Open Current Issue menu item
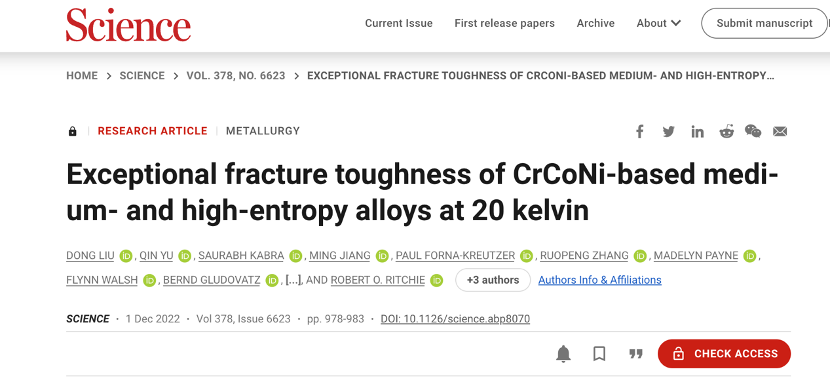The height and width of the screenshot is (386, 830). tap(399, 23)
